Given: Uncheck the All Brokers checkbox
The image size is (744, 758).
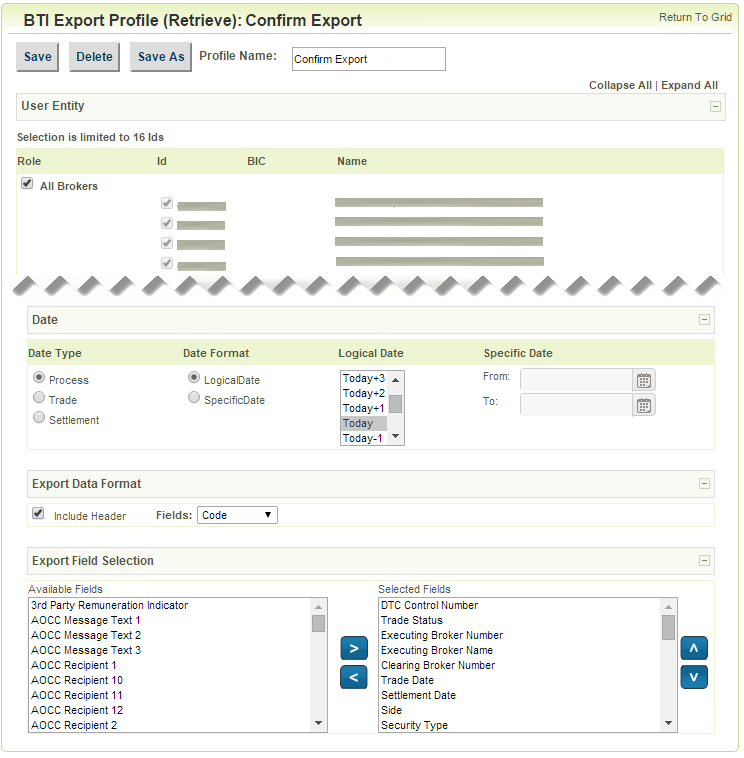Looking at the screenshot, I should (28, 184).
